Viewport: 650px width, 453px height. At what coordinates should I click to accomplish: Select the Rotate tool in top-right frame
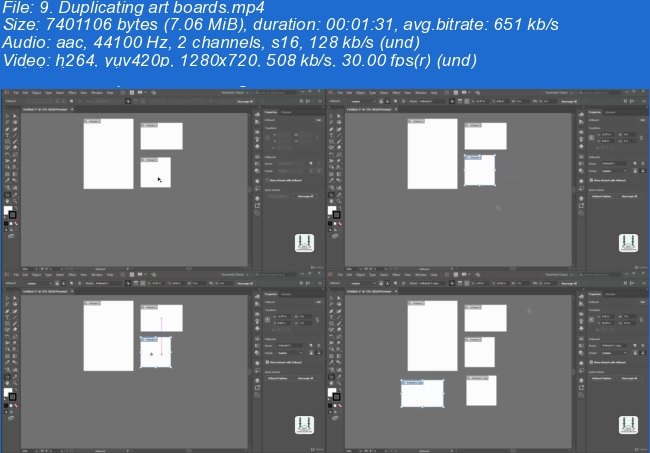tap(331, 154)
